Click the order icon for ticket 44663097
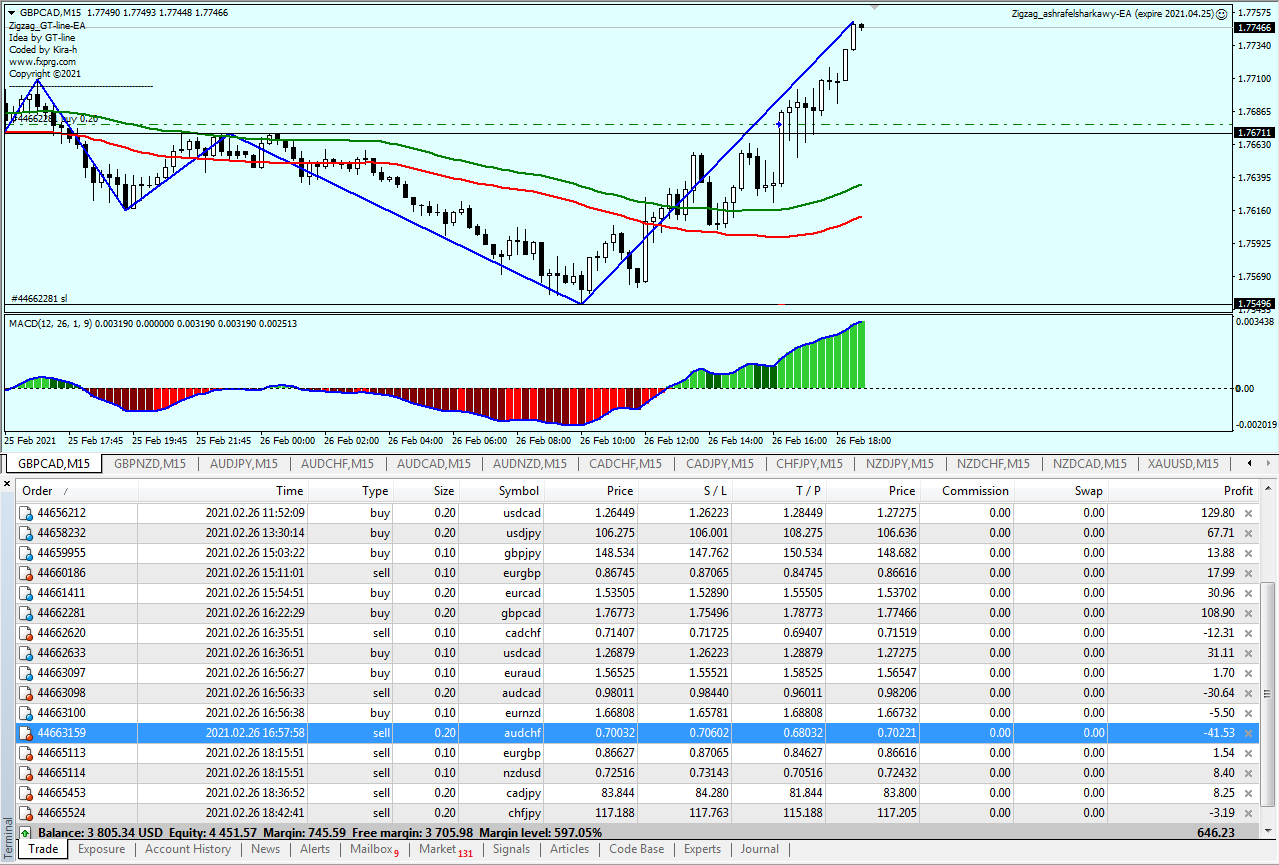Viewport: 1279px width, 865px height. [26, 673]
